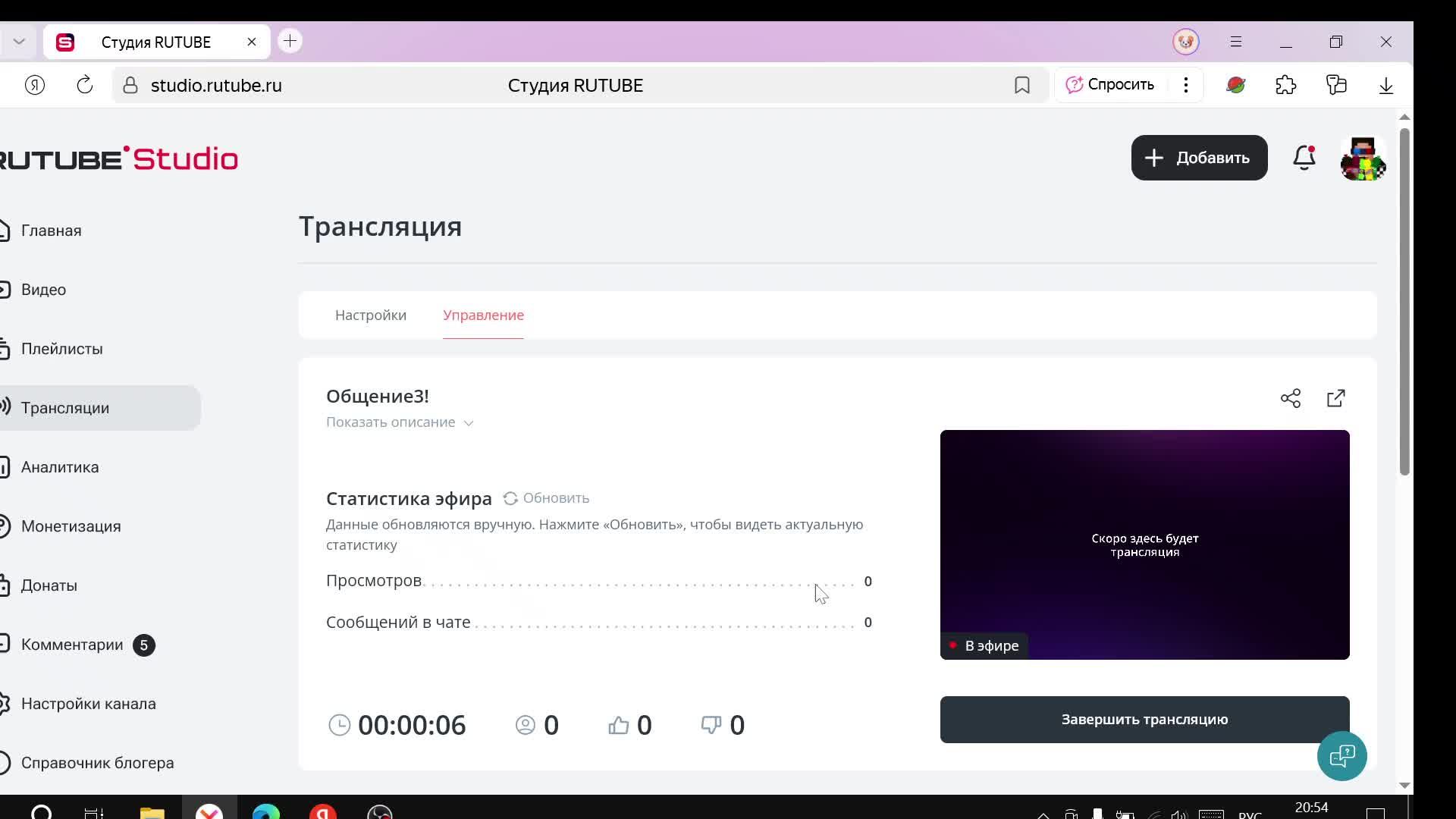Click the support chat bubble icon
The width and height of the screenshot is (1456, 819).
[x=1341, y=755]
